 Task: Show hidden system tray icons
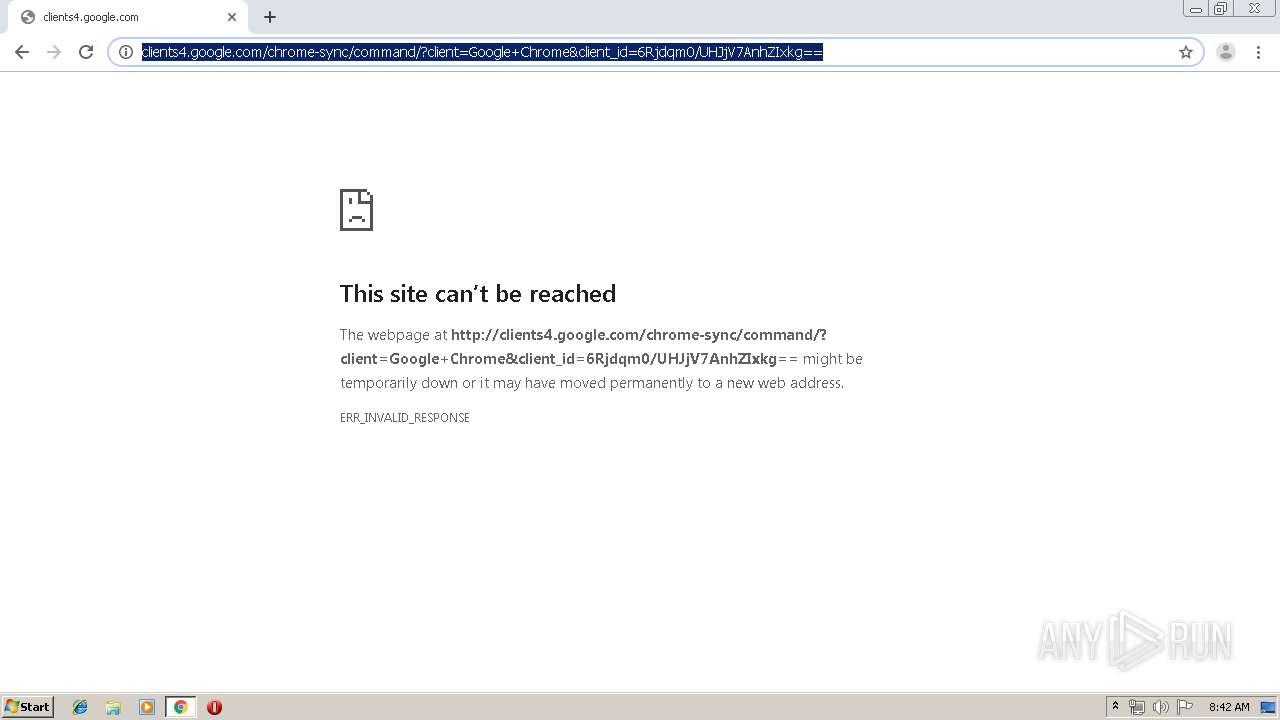(x=1116, y=707)
